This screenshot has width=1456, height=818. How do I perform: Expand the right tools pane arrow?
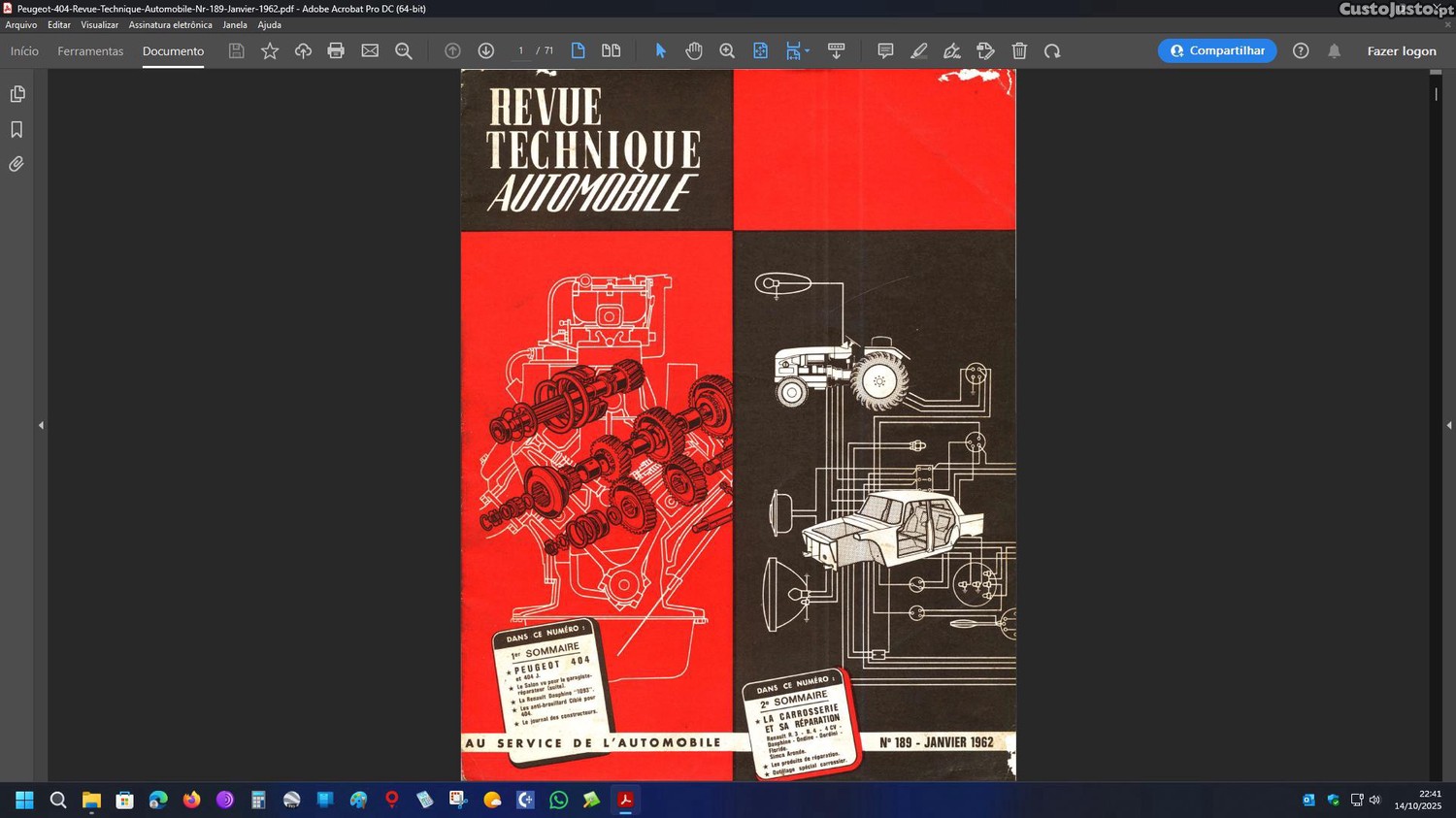coord(1448,425)
